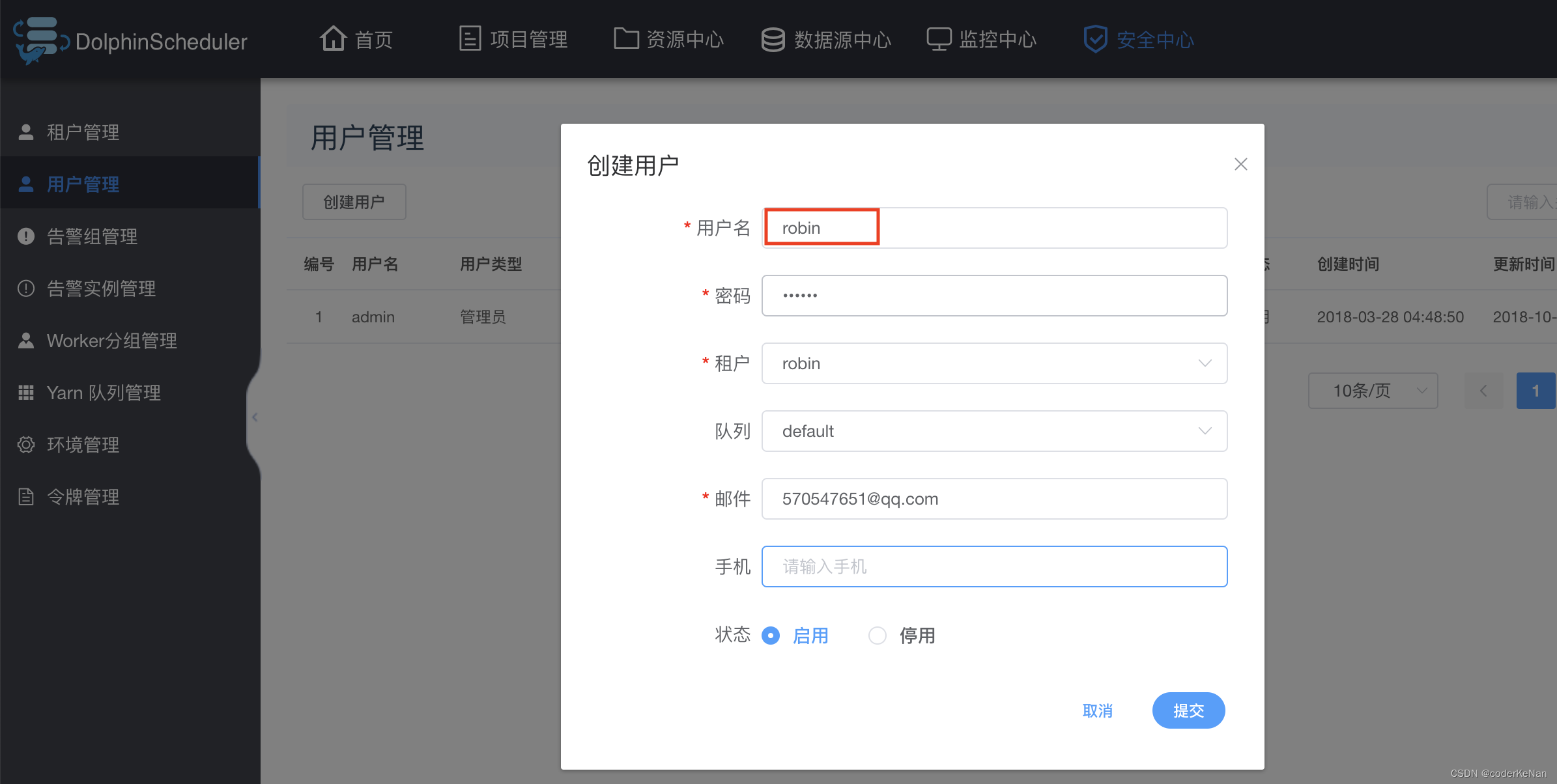
Task: Open Worker分组管理 in sidebar
Action: [x=130, y=341]
